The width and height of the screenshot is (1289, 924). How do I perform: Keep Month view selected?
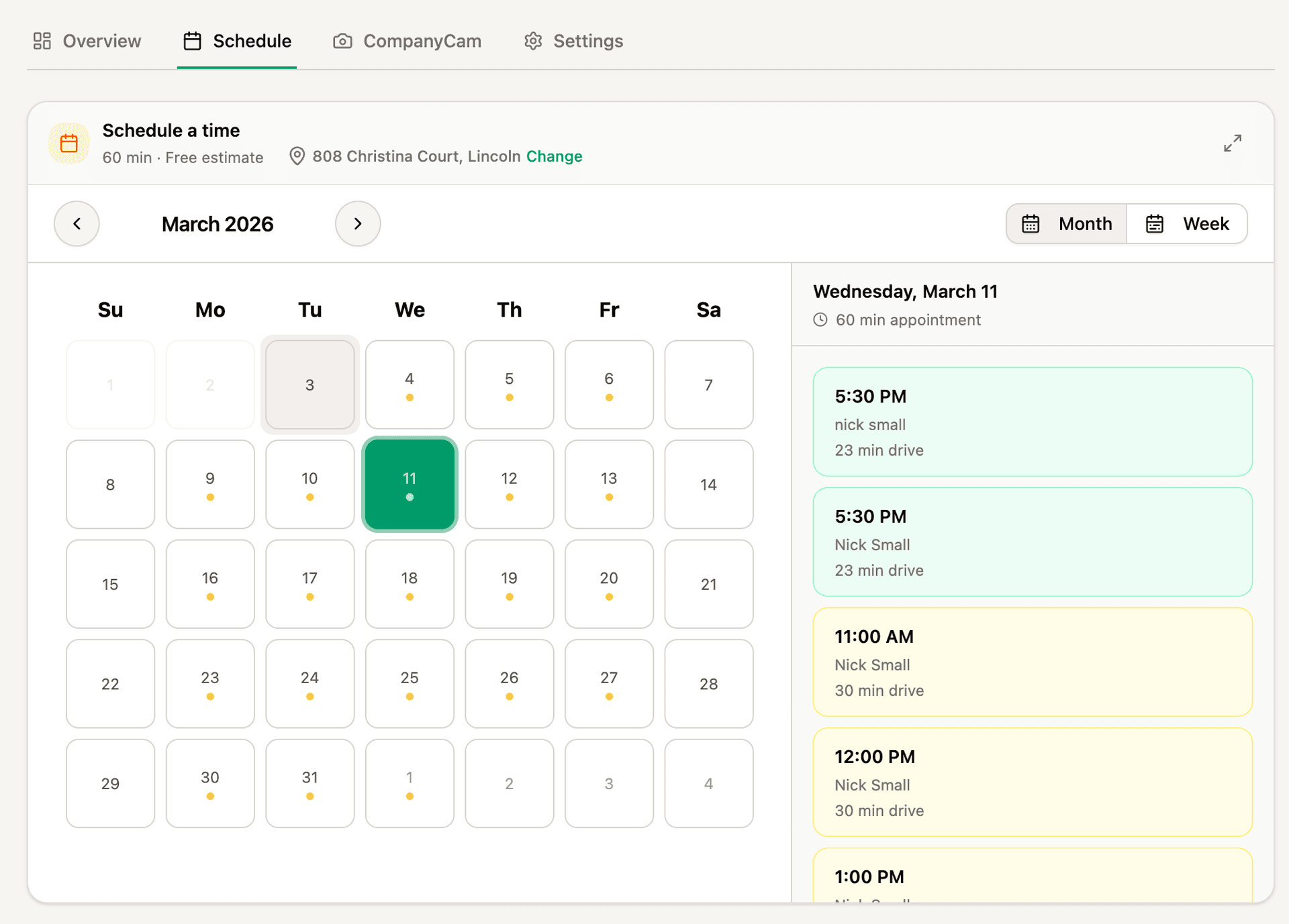click(1065, 223)
